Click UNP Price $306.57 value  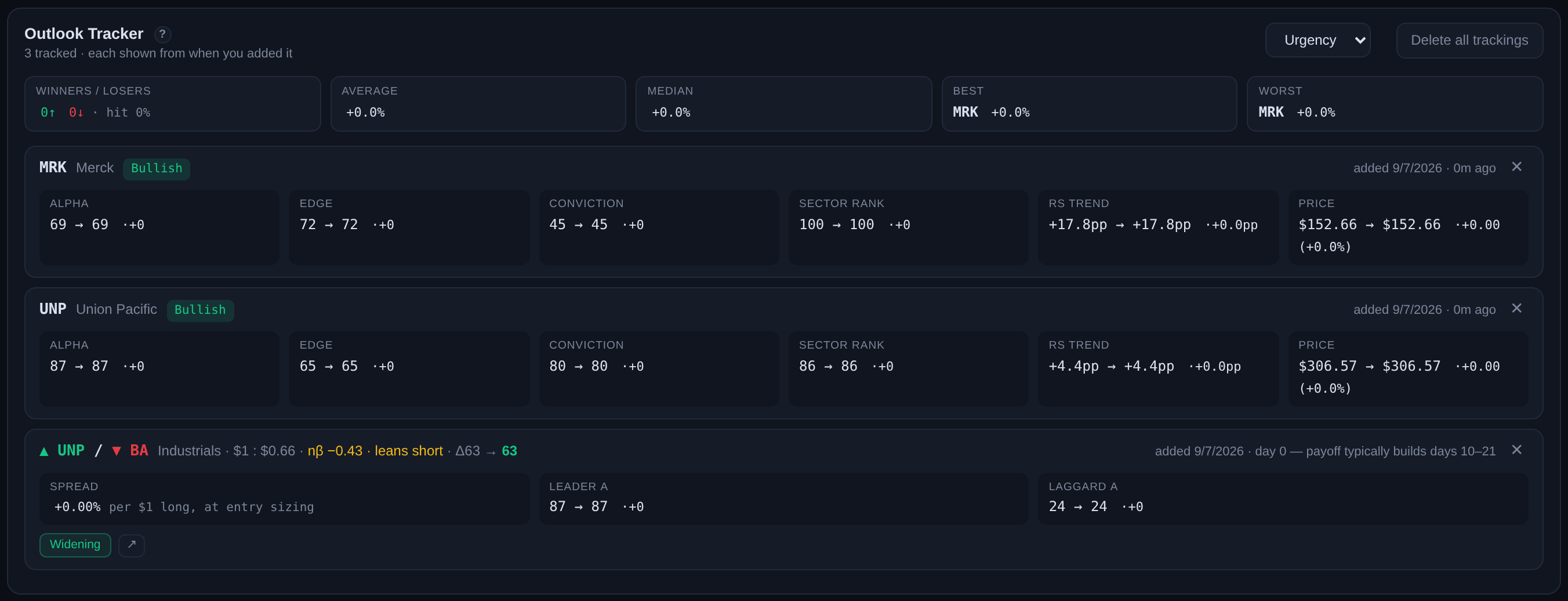pyautogui.click(x=1370, y=366)
